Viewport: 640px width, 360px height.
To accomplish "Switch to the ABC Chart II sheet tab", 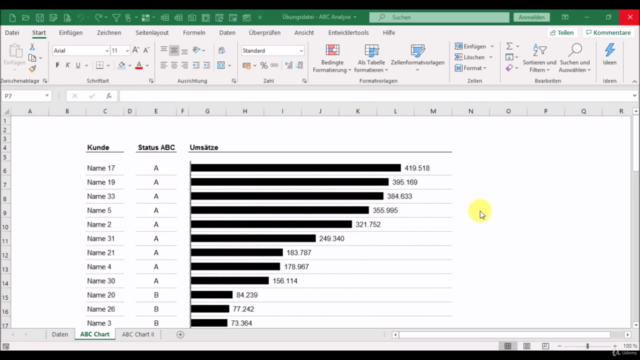I will tap(138, 334).
